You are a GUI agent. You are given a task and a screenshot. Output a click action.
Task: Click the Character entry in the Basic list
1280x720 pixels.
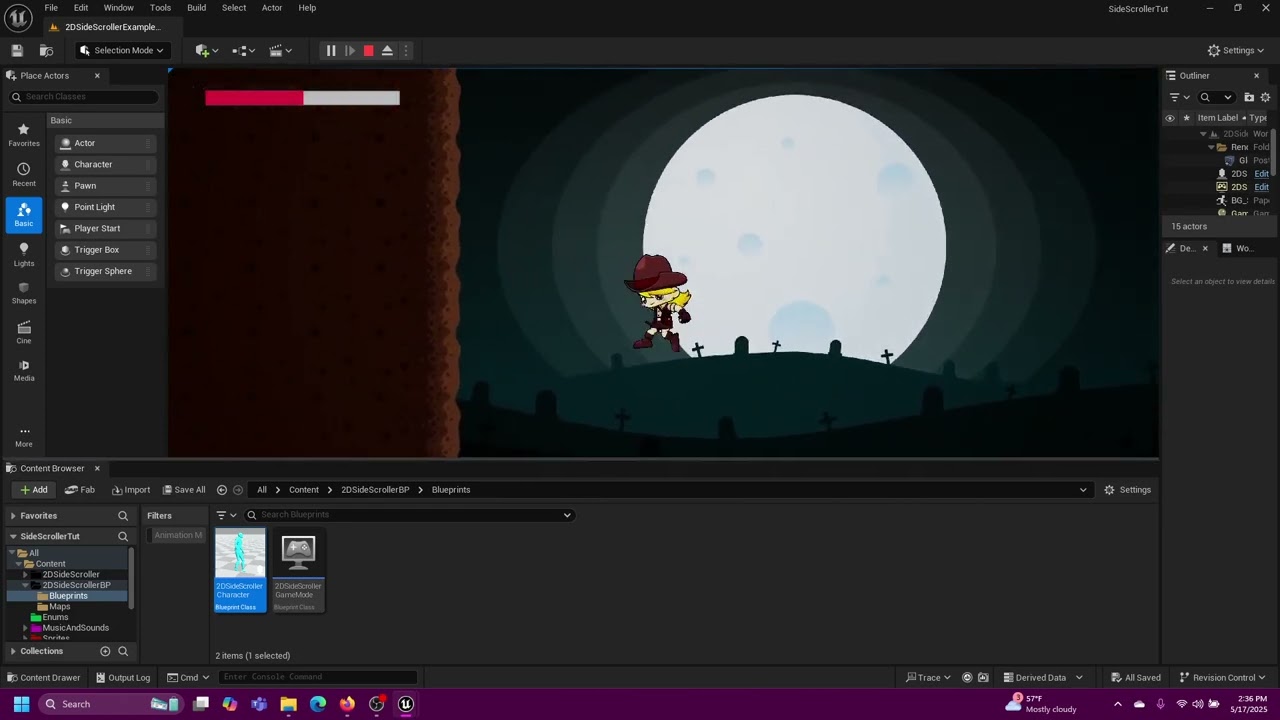click(x=105, y=164)
